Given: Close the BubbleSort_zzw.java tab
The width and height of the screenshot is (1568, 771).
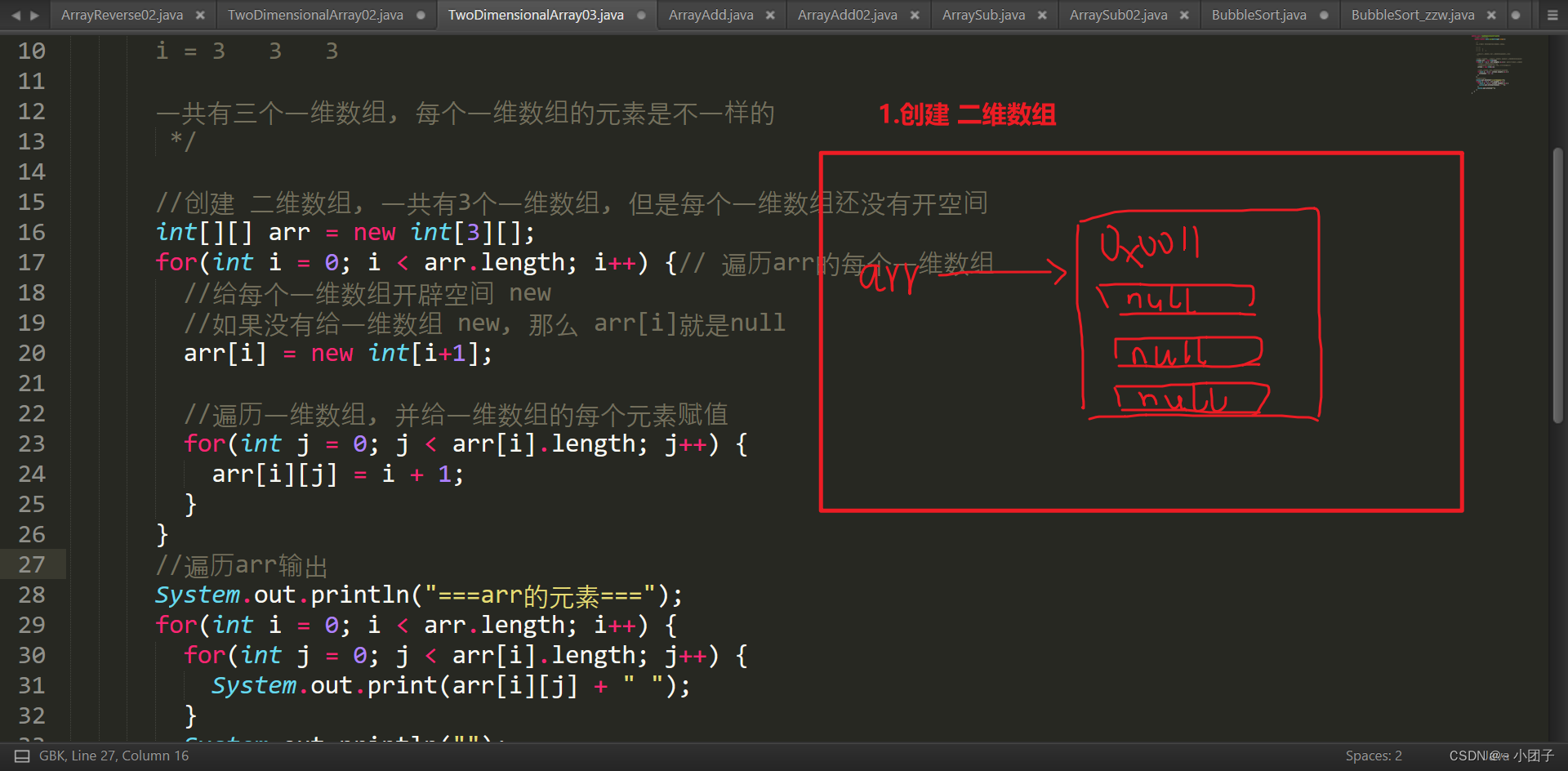Looking at the screenshot, I should click(x=1491, y=15).
